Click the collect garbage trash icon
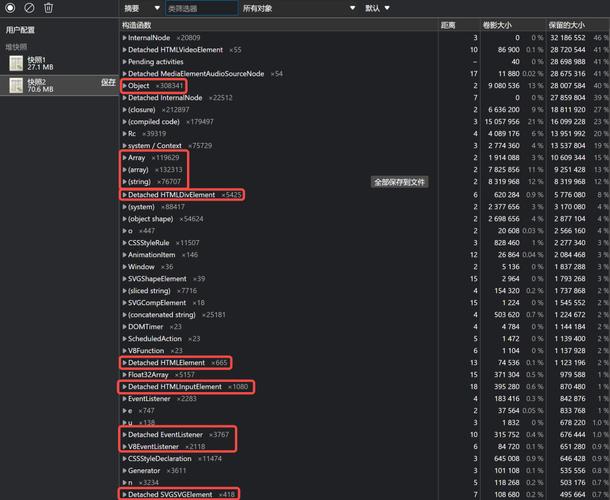The width and height of the screenshot is (610, 500). click(48, 8)
